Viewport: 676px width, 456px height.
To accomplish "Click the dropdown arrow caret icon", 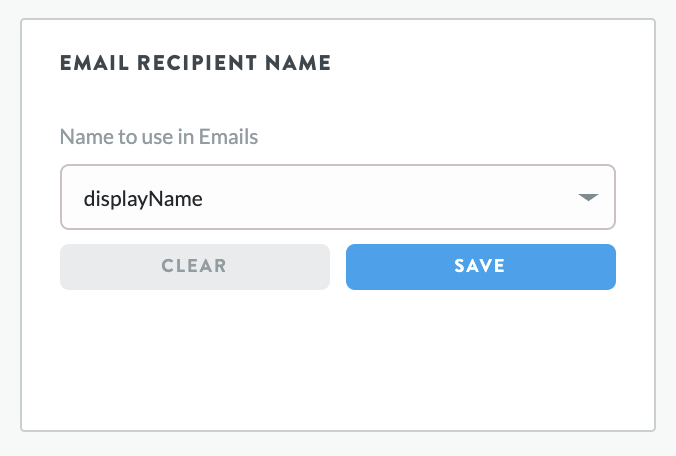I will pyautogui.click(x=588, y=198).
